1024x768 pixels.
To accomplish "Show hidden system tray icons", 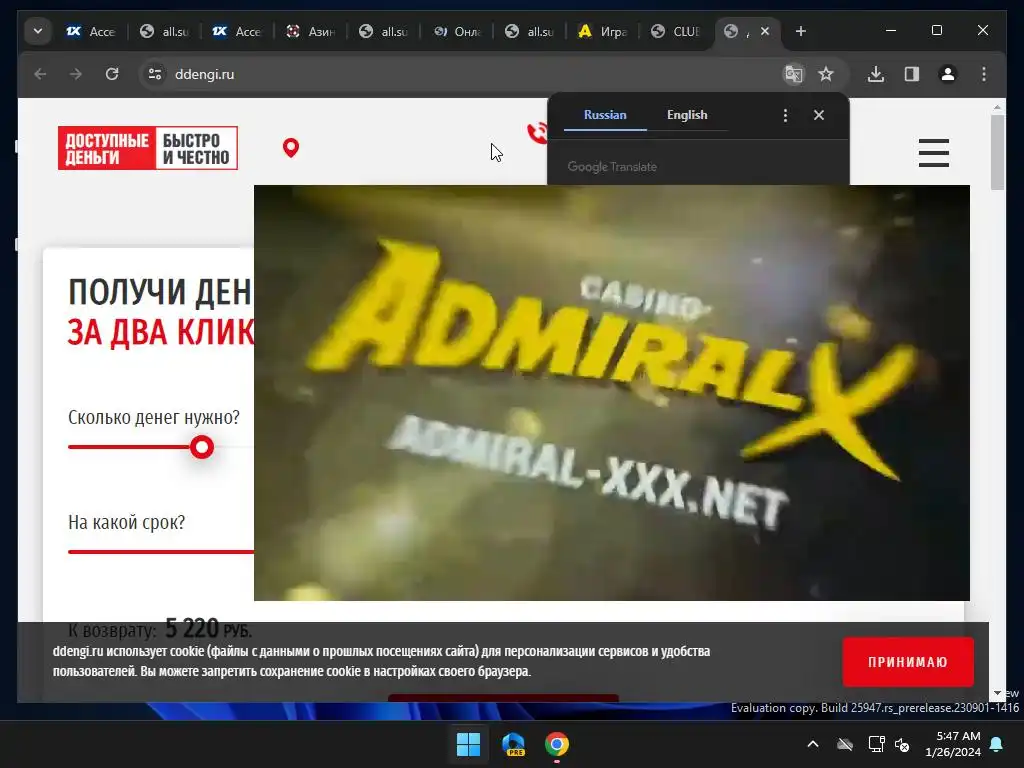I will point(813,744).
